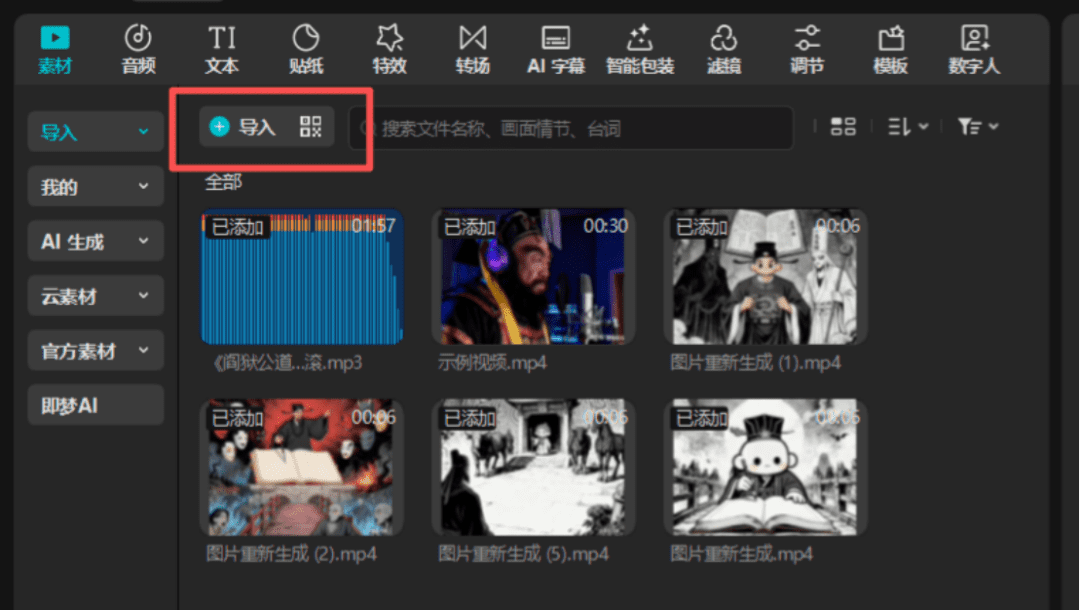Click the 导入 import button with plus
The height and width of the screenshot is (610, 1080).
click(x=243, y=127)
